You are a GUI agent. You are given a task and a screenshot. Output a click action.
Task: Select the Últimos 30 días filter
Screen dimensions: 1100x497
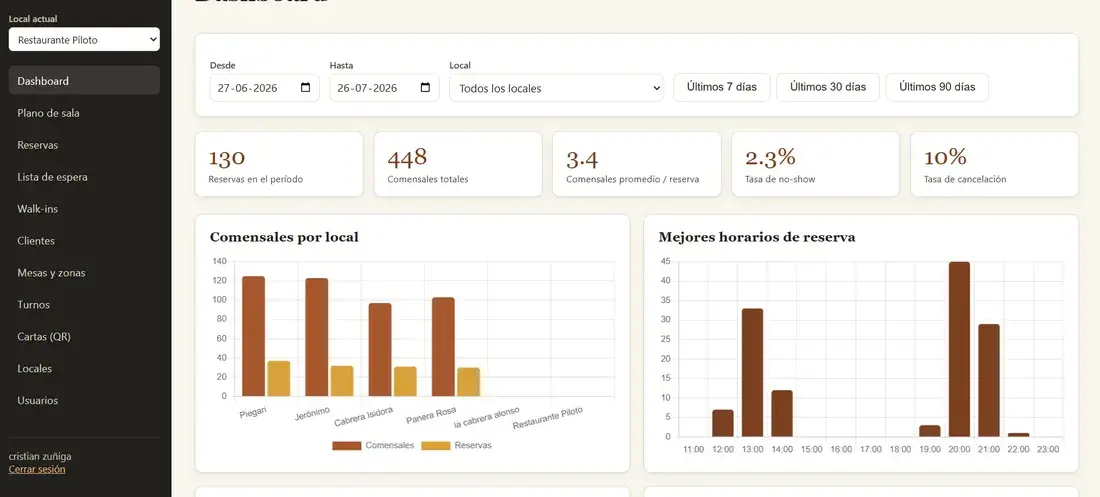(x=828, y=87)
